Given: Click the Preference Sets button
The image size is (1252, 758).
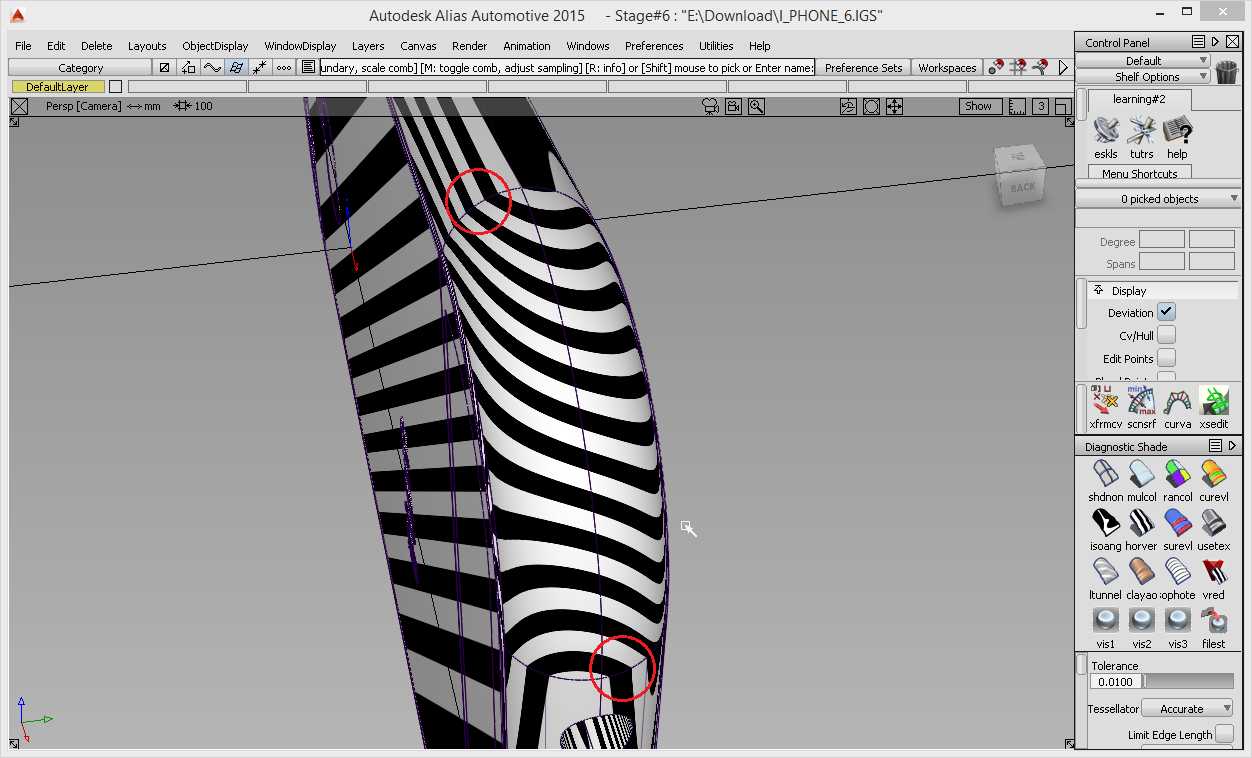Looking at the screenshot, I should [864, 68].
